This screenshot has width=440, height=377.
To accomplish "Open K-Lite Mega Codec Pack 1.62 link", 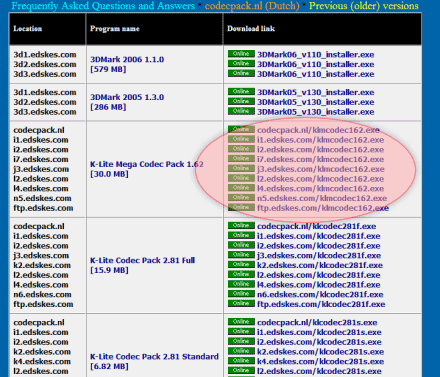I will (147, 169).
